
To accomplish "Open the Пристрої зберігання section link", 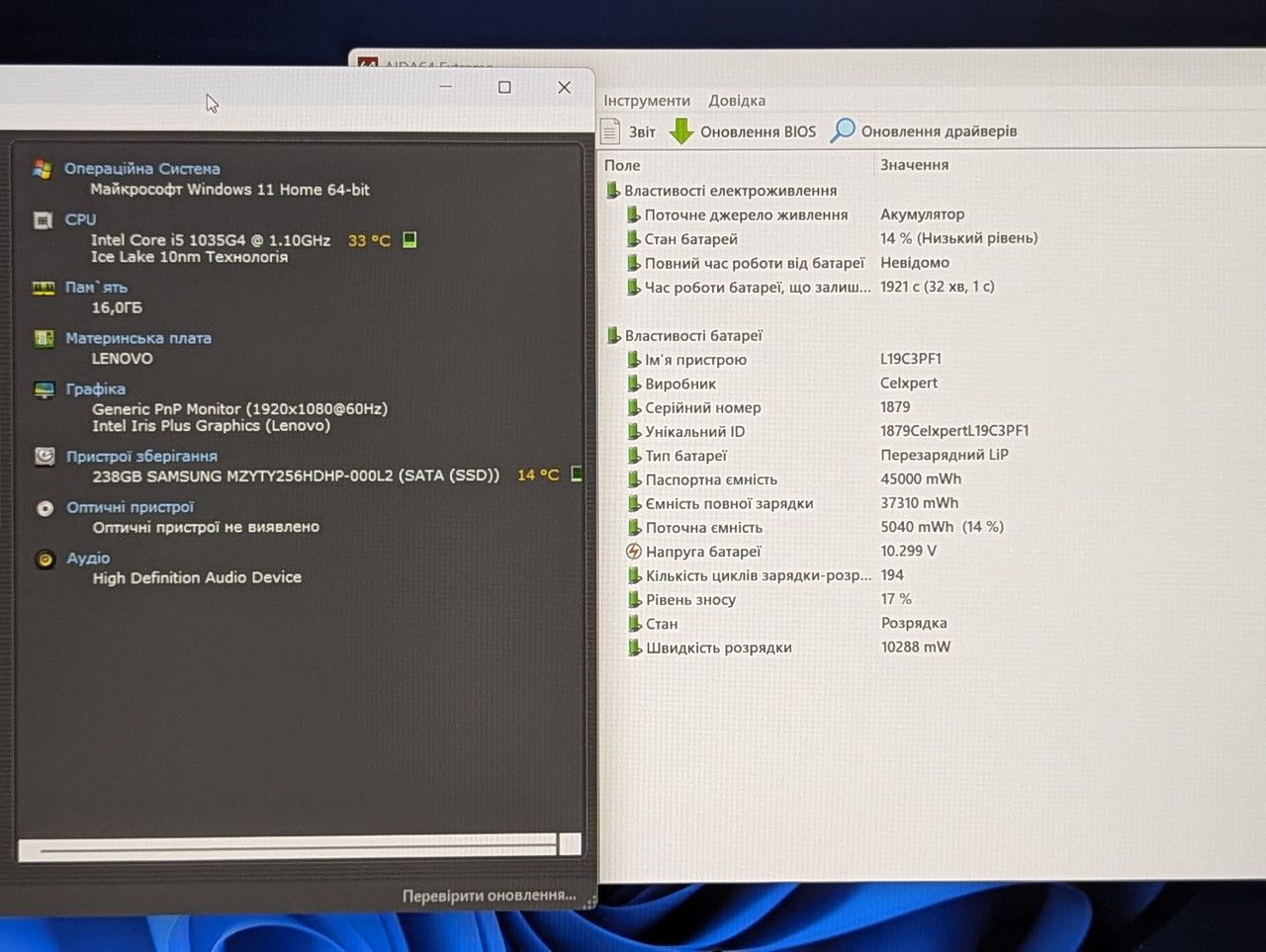I will (141, 457).
